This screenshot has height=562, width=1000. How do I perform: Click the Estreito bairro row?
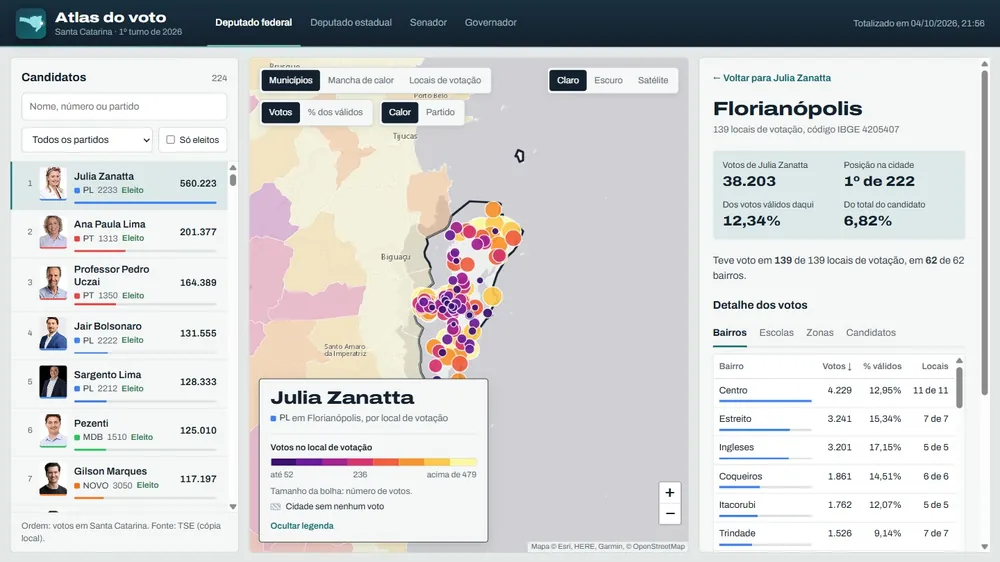(x=834, y=420)
